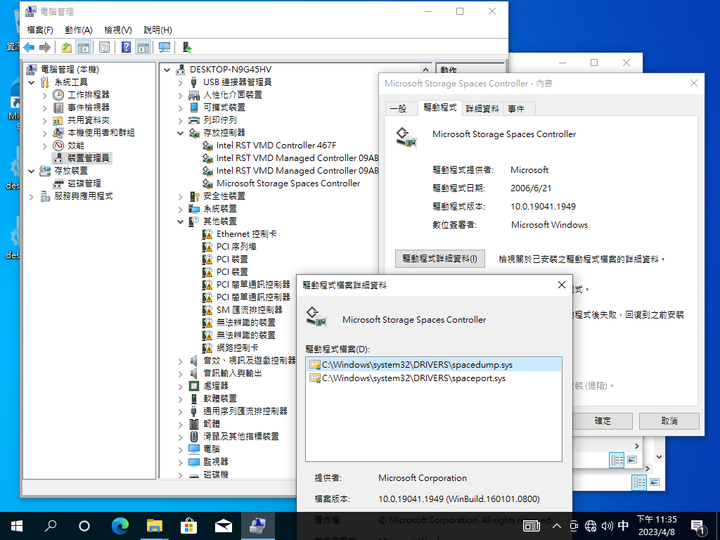Select 共用資料夾 in the left tree
The image size is (720, 540).
click(88, 120)
